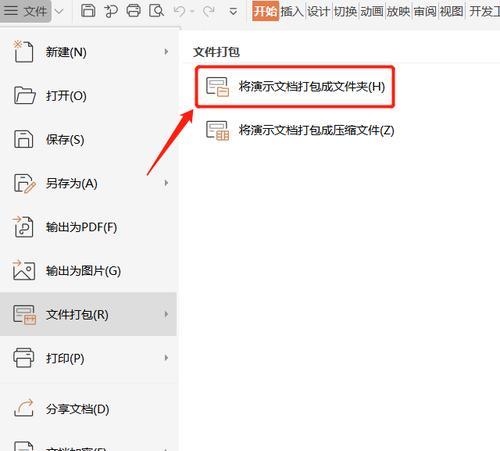Expand the 另存为(A) submenu arrow
This screenshot has width=500, height=451.
pos(166,183)
